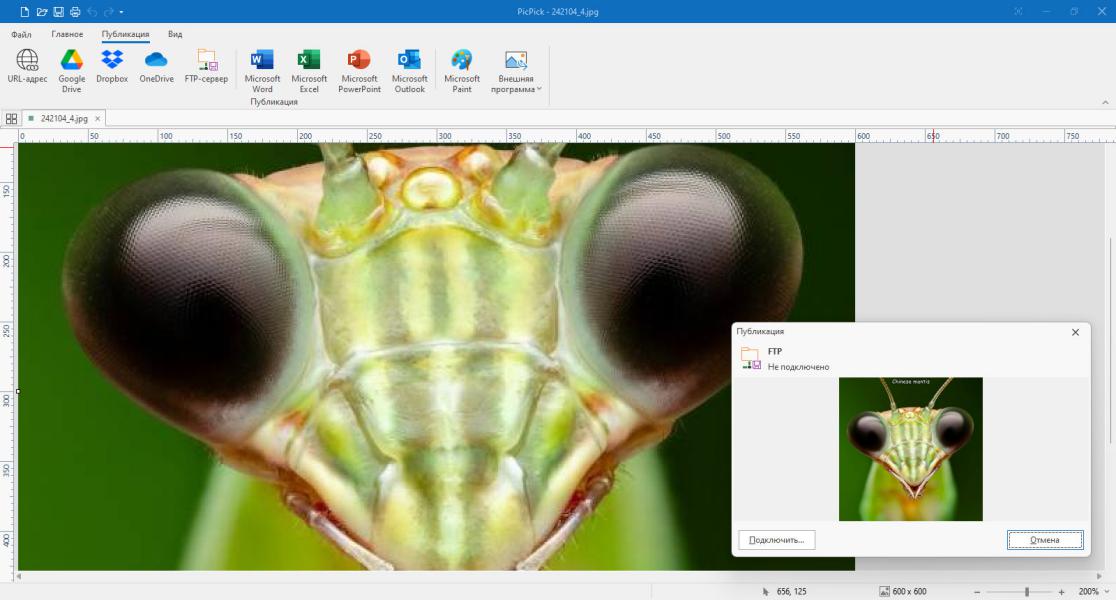
Task: Click the Подключить... button
Action: [777, 540]
